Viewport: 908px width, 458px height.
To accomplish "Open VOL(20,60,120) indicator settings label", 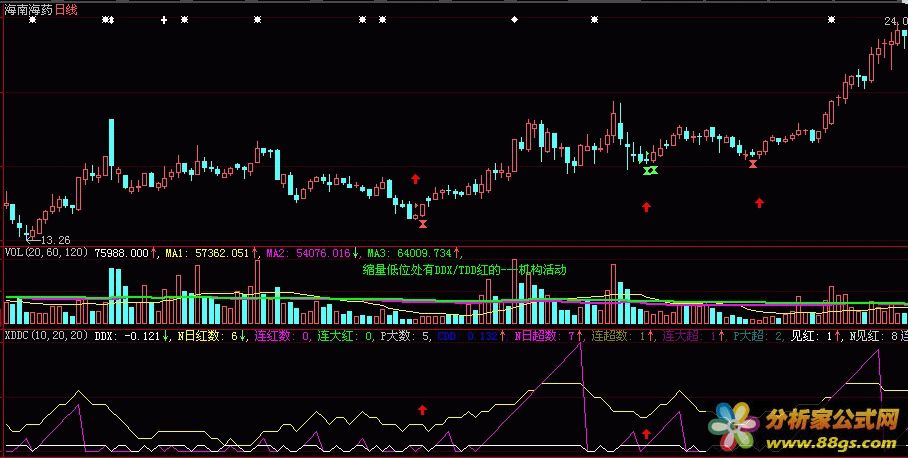I will [45, 253].
